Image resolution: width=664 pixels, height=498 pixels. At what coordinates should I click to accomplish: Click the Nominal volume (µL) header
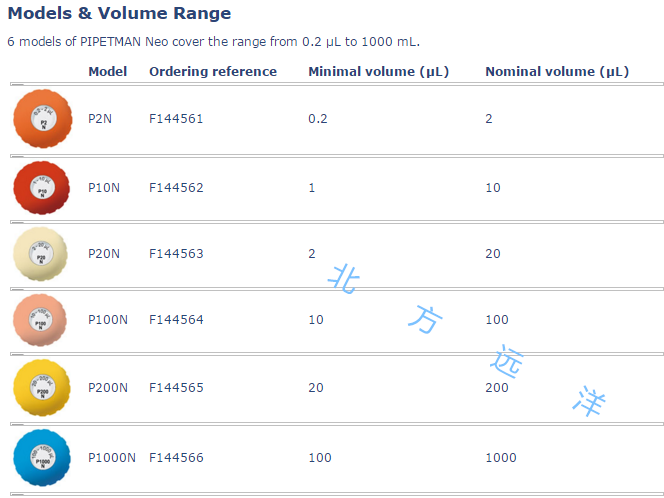point(557,72)
